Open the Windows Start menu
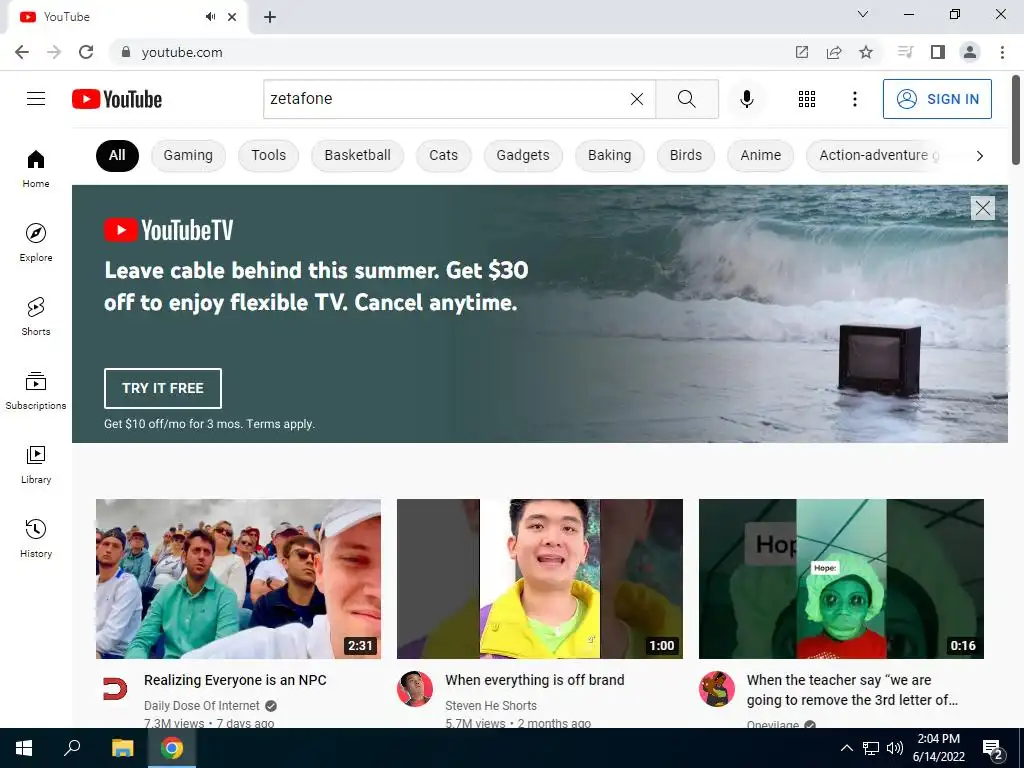 (x=24, y=748)
